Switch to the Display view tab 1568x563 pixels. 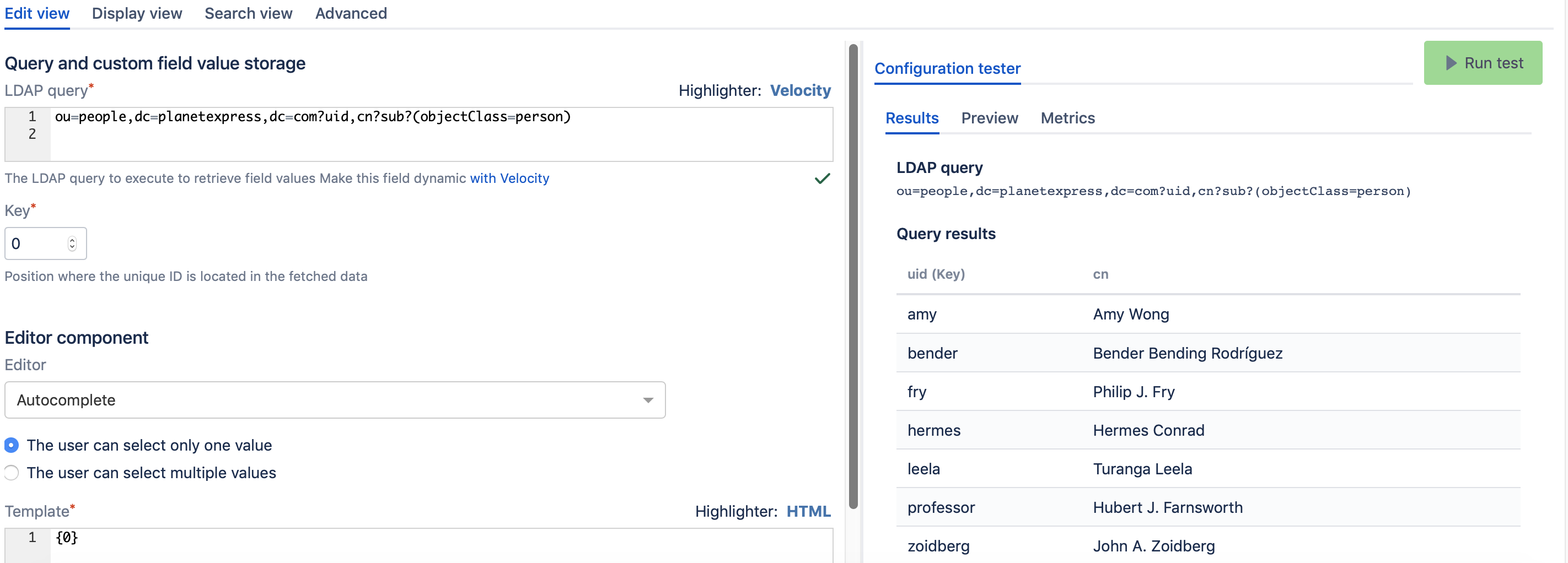coord(137,13)
